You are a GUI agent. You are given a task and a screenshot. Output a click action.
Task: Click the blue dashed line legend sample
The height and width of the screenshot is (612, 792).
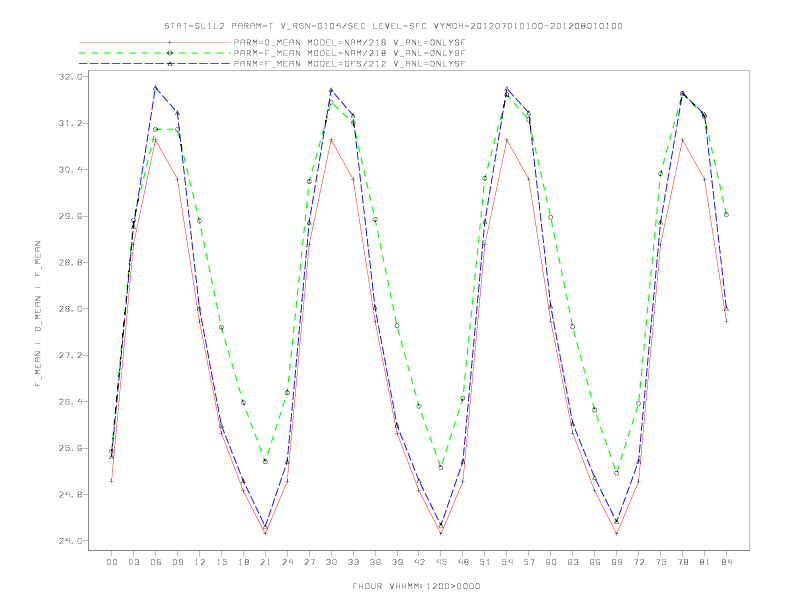click(x=155, y=64)
